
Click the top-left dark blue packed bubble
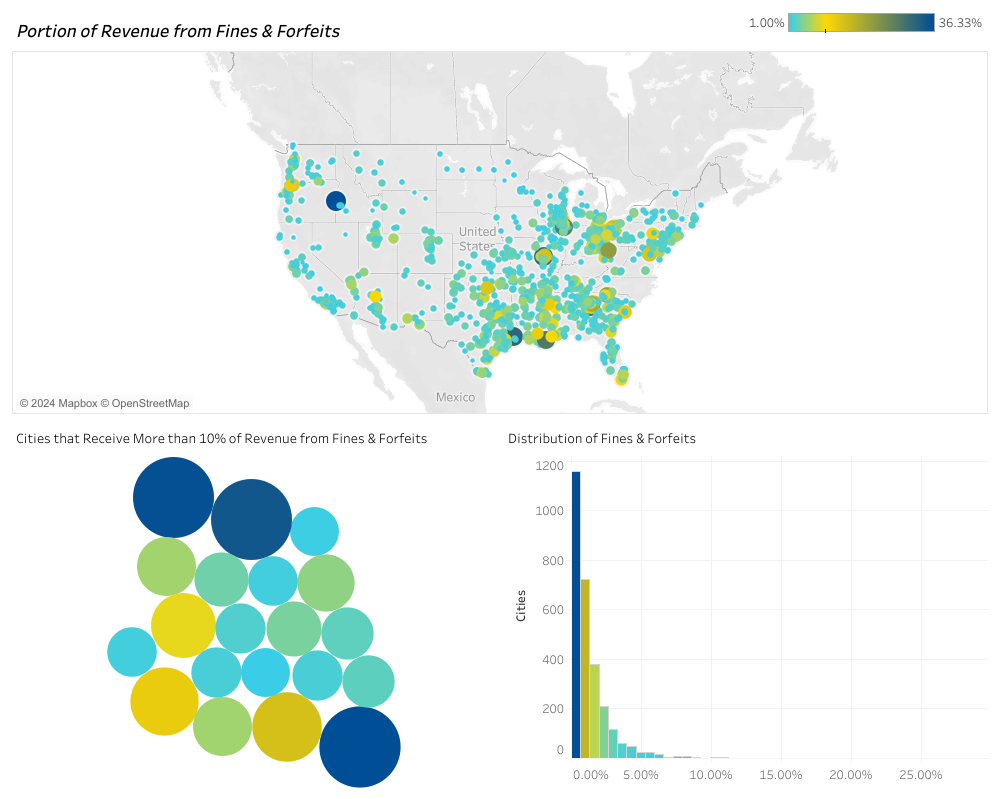pos(173,498)
